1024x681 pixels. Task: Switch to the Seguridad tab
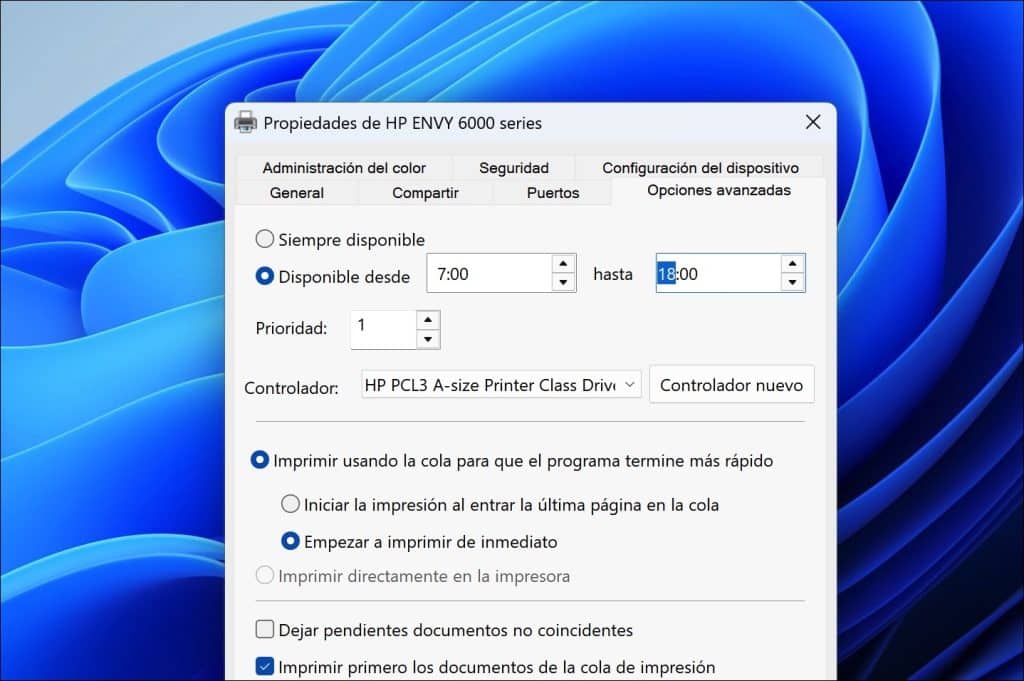click(x=514, y=168)
